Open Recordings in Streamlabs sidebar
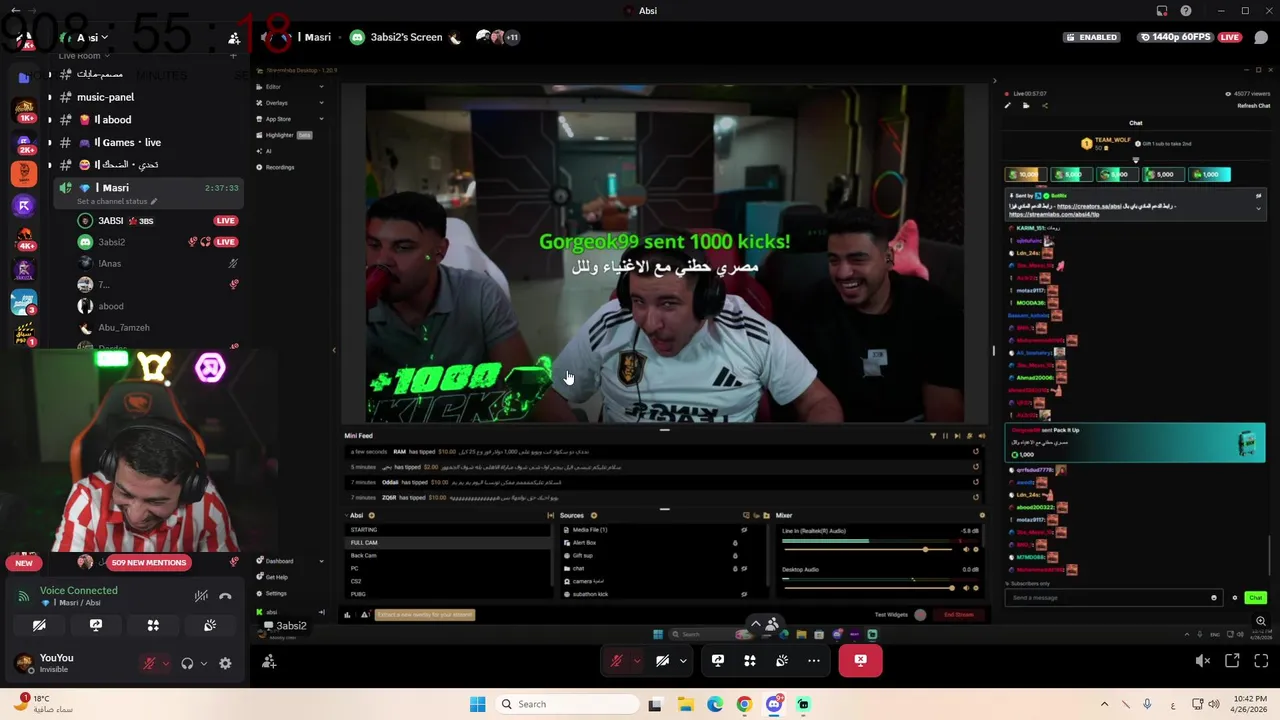1280x720 pixels. click(276, 167)
